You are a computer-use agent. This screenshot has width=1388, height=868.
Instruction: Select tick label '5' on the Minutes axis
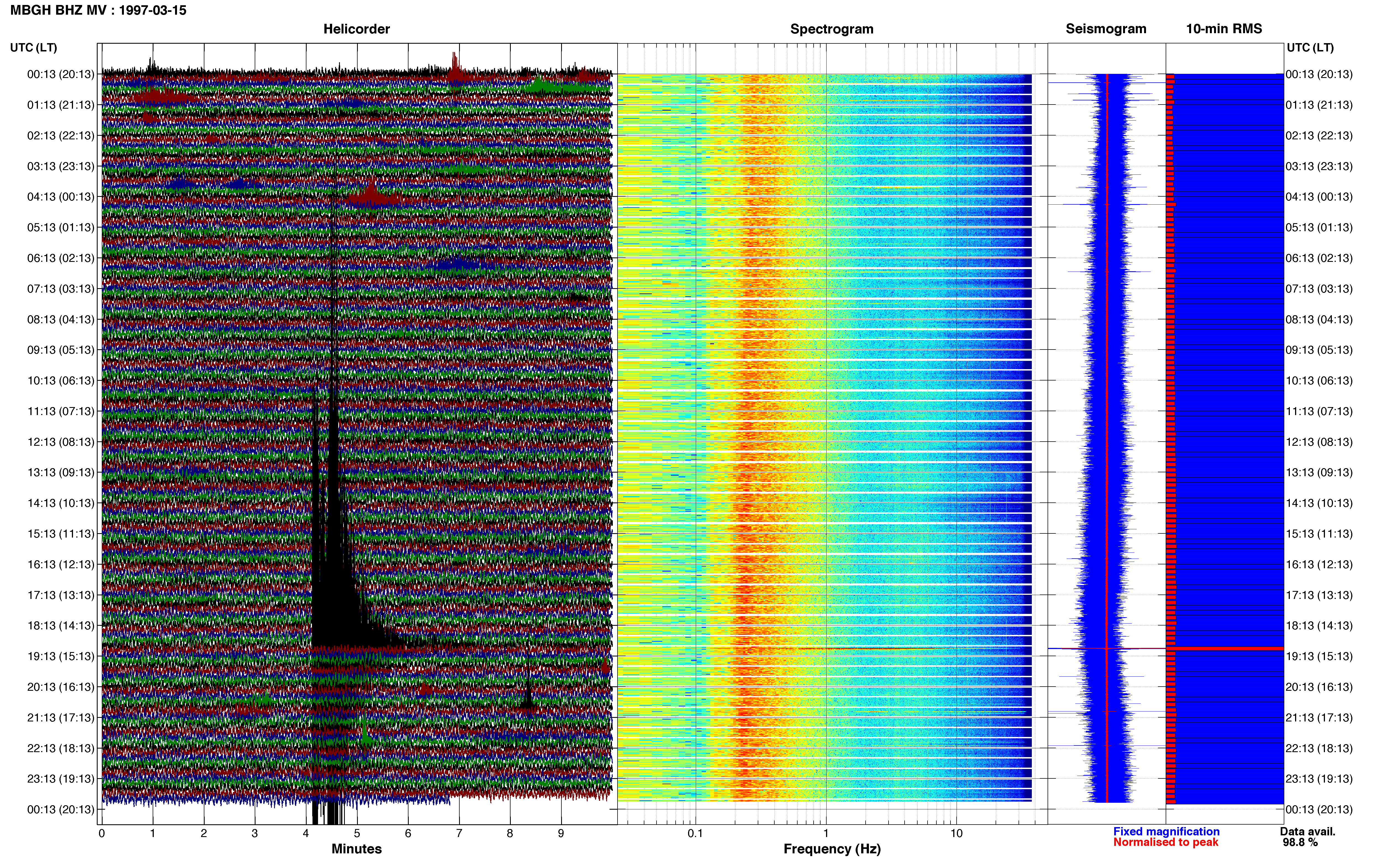tap(357, 833)
